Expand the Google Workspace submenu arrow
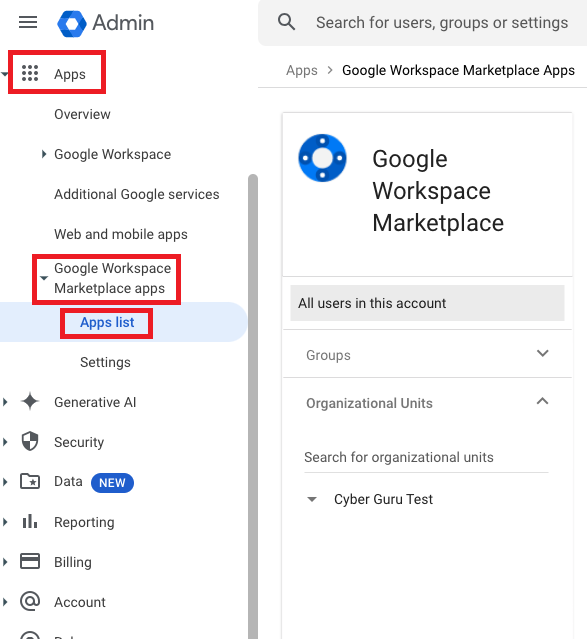This screenshot has width=587, height=639. (44, 154)
